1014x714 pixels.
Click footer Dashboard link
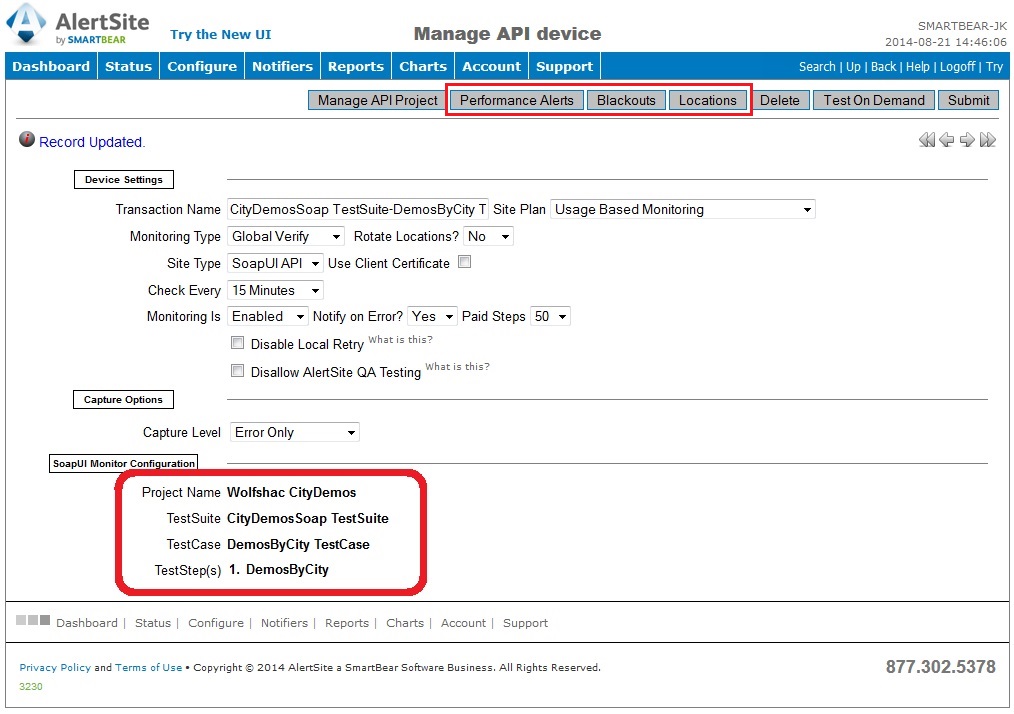pos(87,623)
